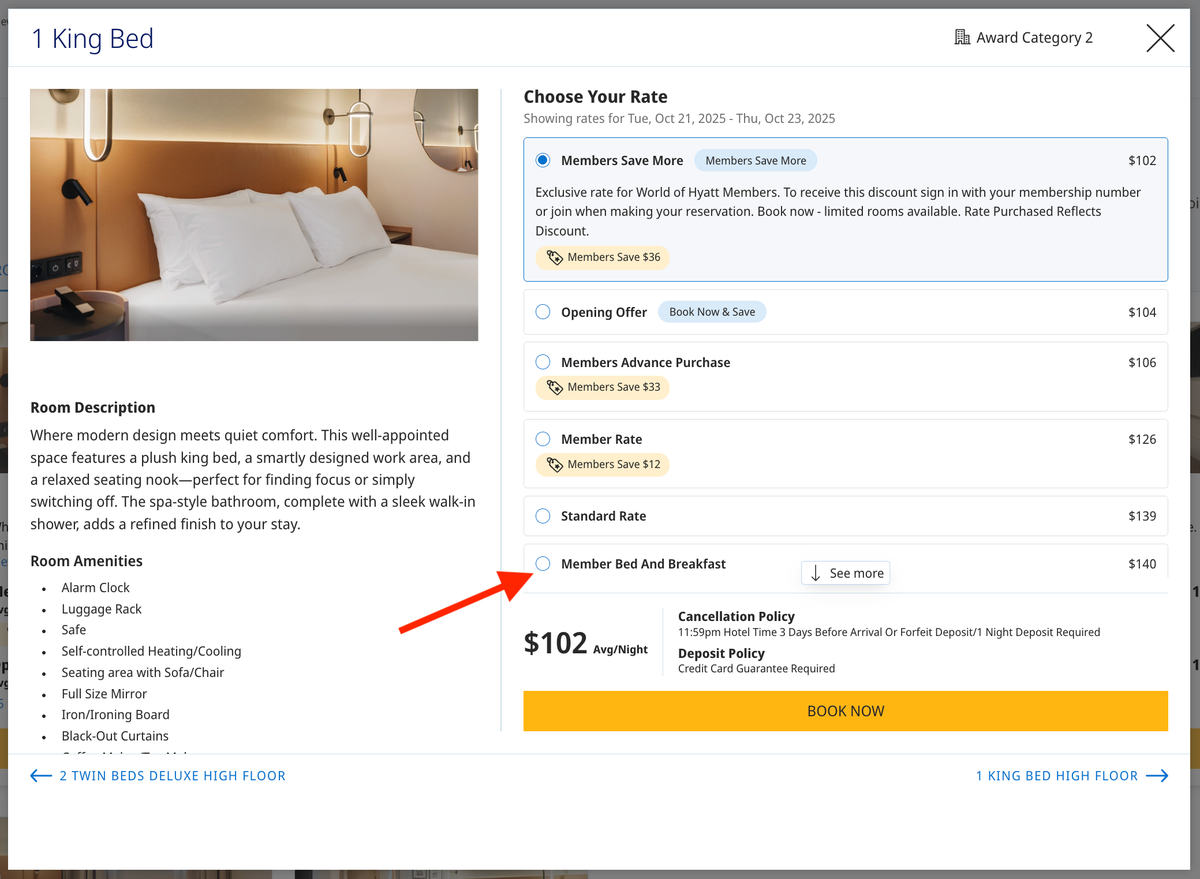Select the Opening Offer rate

coord(543,311)
